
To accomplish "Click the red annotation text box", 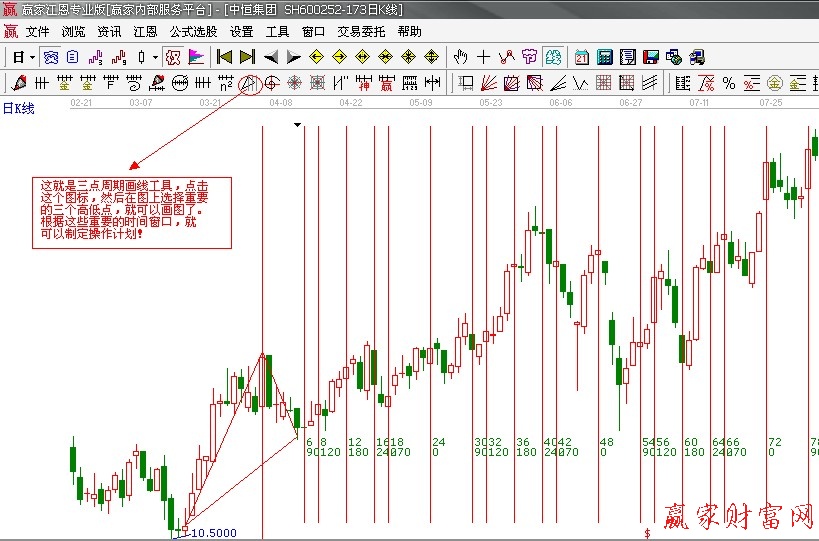I will pos(131,212).
